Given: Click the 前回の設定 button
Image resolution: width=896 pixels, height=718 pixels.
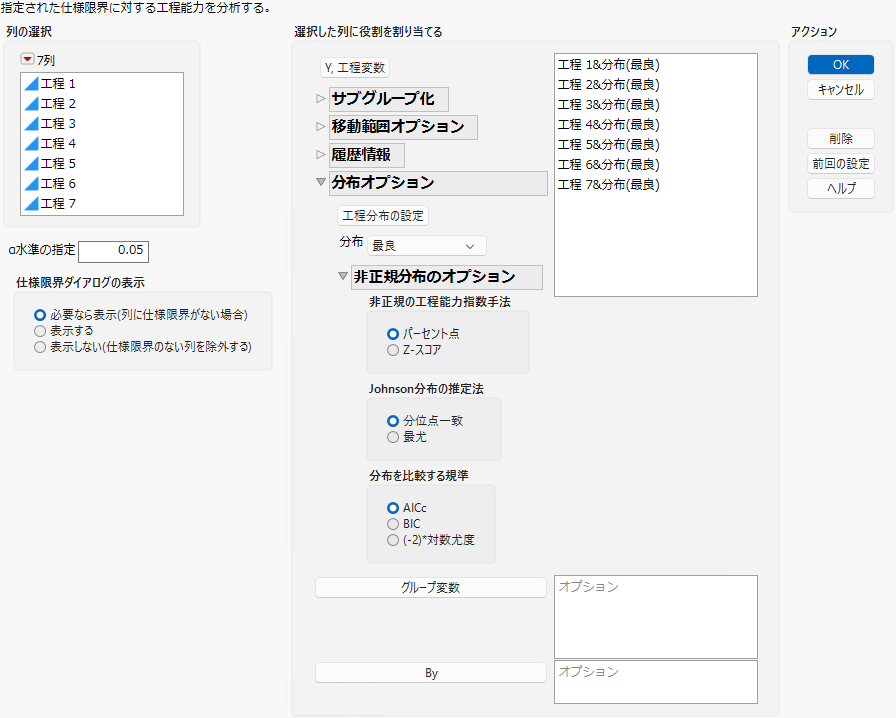Looking at the screenshot, I should [x=841, y=164].
